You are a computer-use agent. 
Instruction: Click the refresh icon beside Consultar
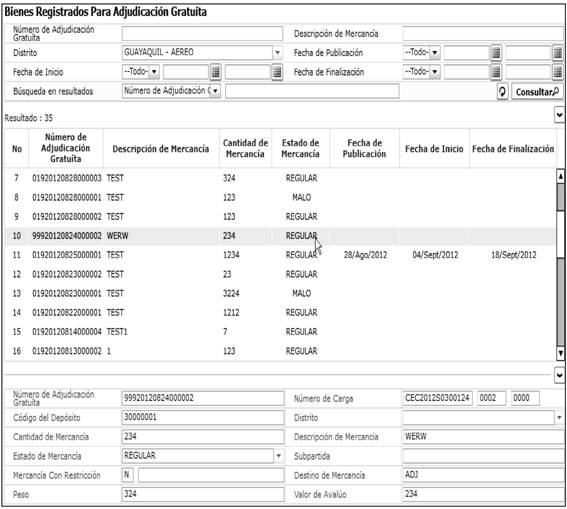click(502, 92)
